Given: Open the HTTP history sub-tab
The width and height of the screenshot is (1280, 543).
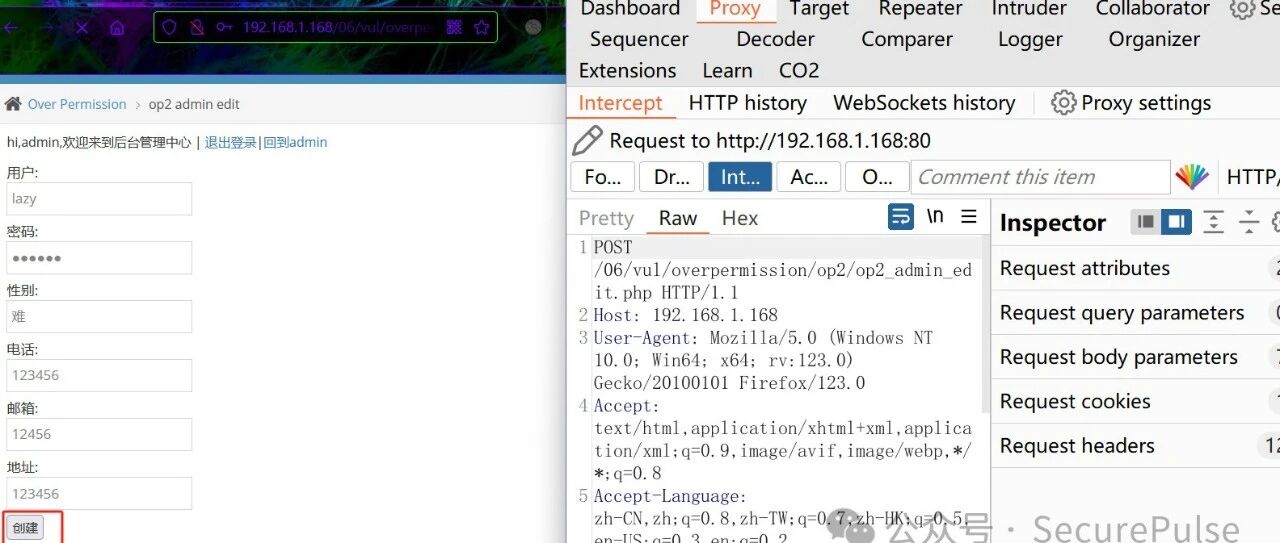Looking at the screenshot, I should pos(747,103).
